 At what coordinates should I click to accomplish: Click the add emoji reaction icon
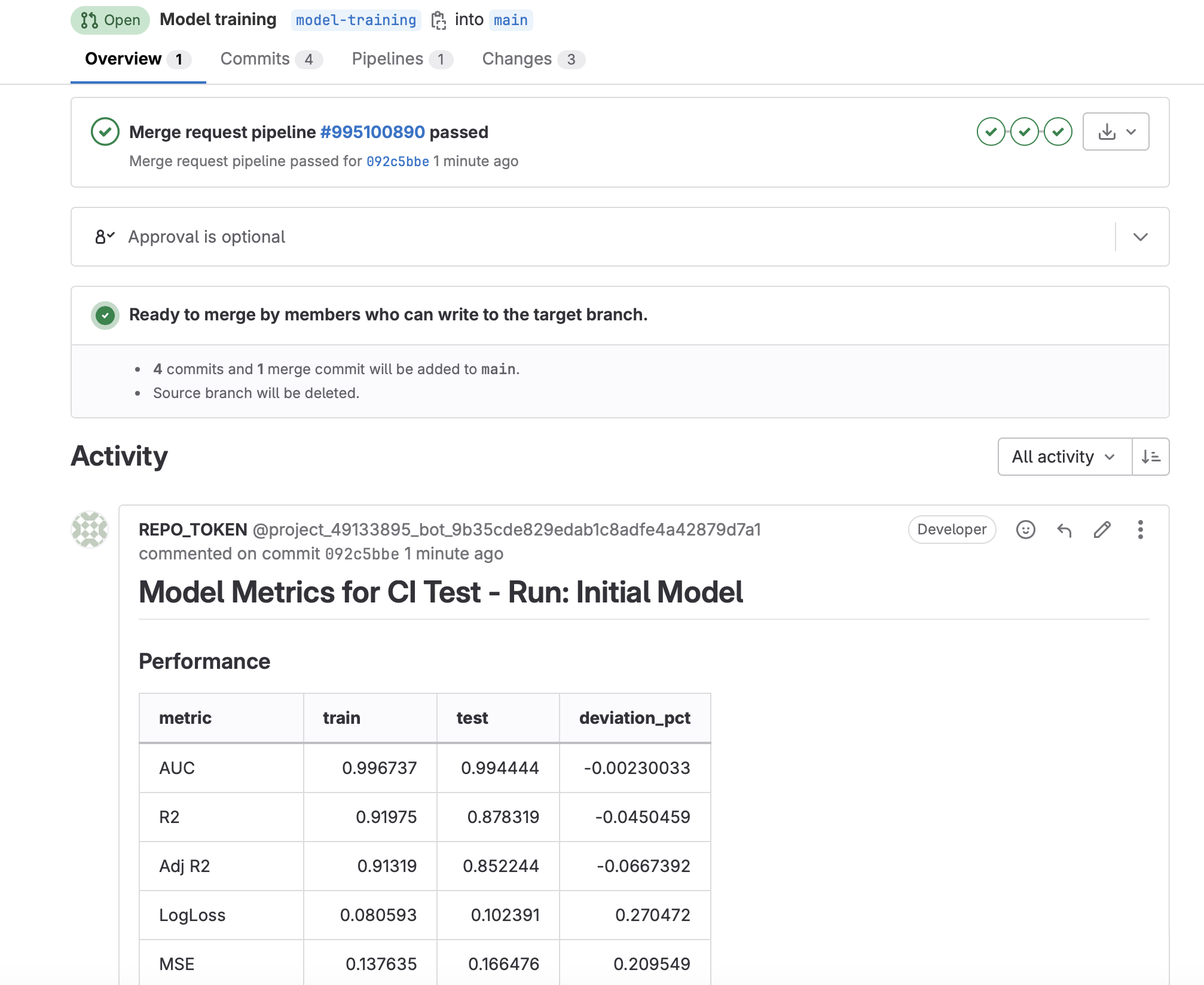click(x=1025, y=530)
